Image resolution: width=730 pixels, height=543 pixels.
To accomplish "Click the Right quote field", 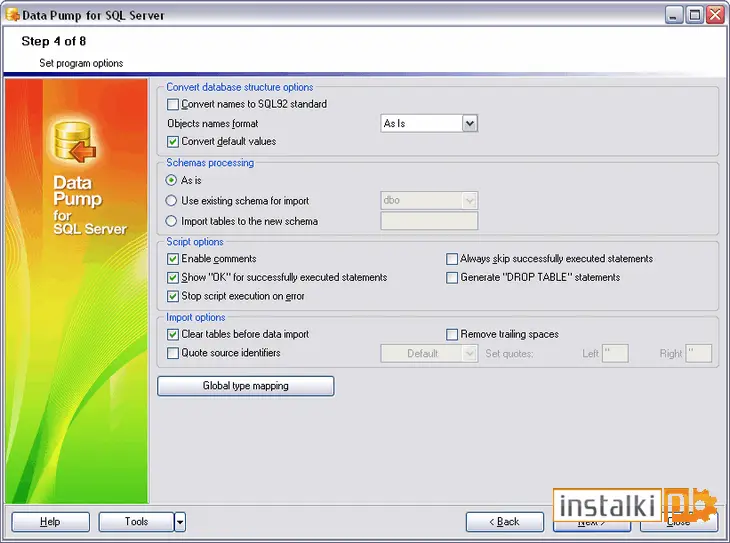I will (x=699, y=353).
